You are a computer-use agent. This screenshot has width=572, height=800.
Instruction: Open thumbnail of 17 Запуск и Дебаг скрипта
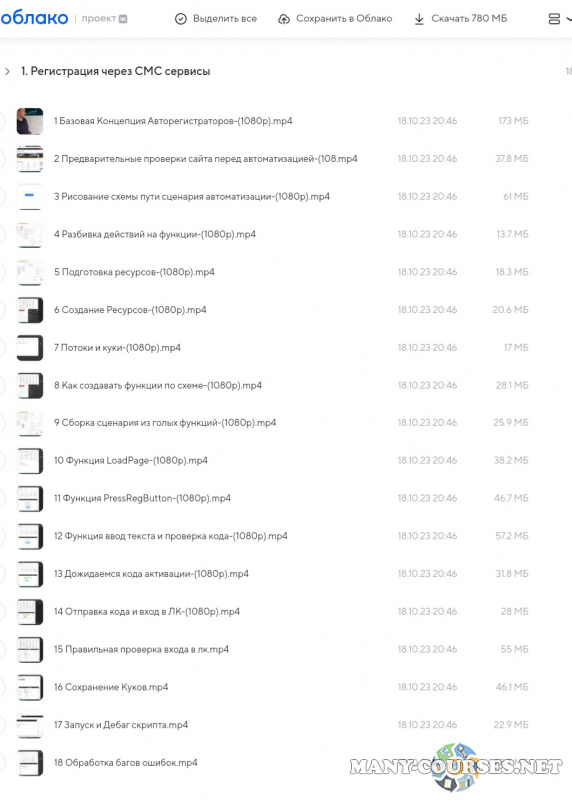click(x=30, y=725)
